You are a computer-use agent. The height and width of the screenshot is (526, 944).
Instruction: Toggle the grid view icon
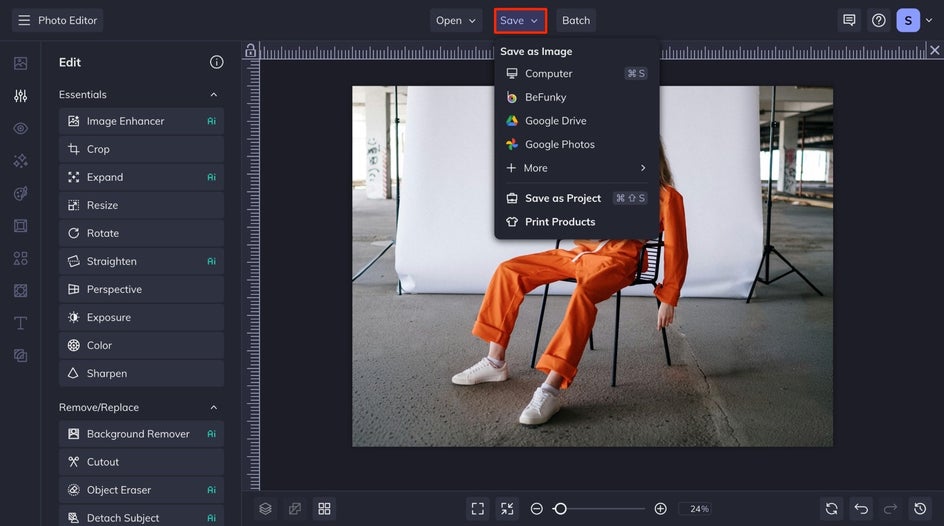click(x=324, y=509)
